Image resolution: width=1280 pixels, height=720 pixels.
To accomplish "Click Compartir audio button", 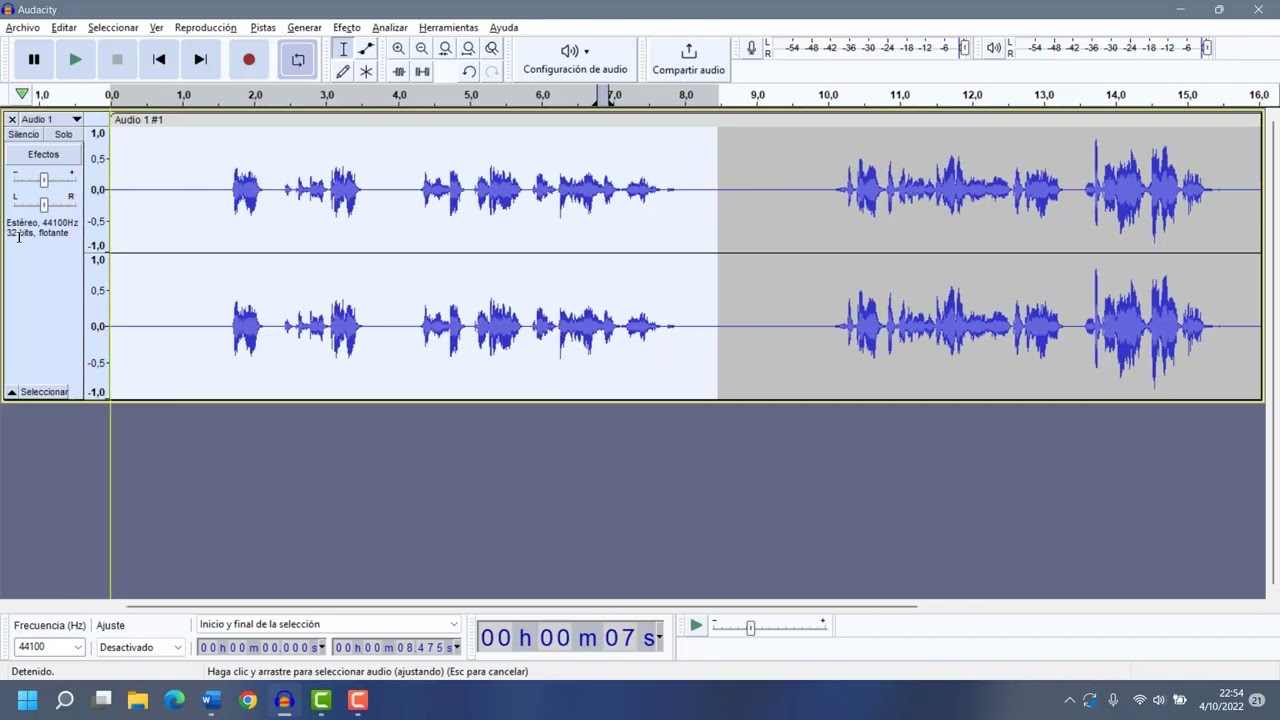I will coord(688,60).
